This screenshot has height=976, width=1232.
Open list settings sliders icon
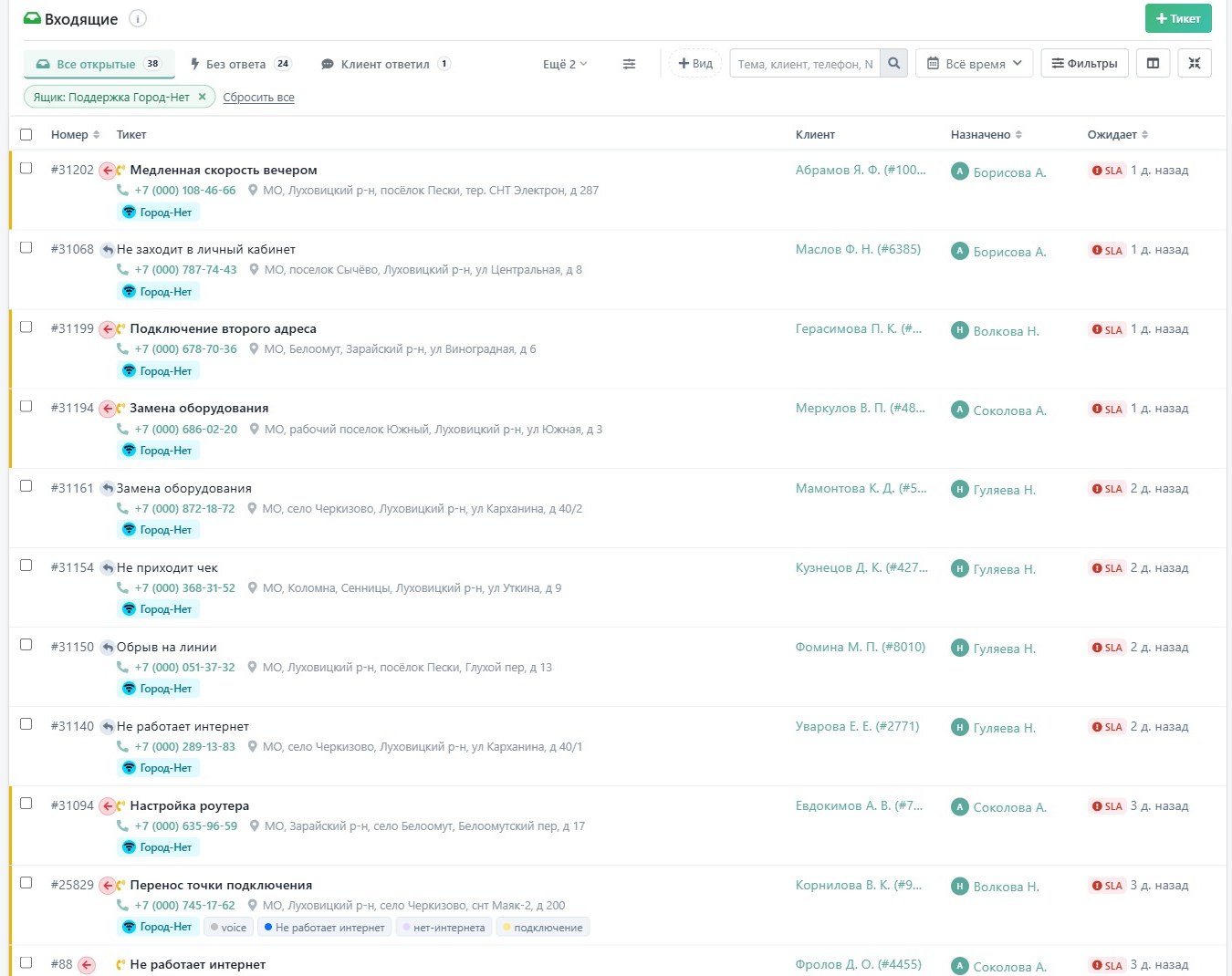pyautogui.click(x=629, y=64)
